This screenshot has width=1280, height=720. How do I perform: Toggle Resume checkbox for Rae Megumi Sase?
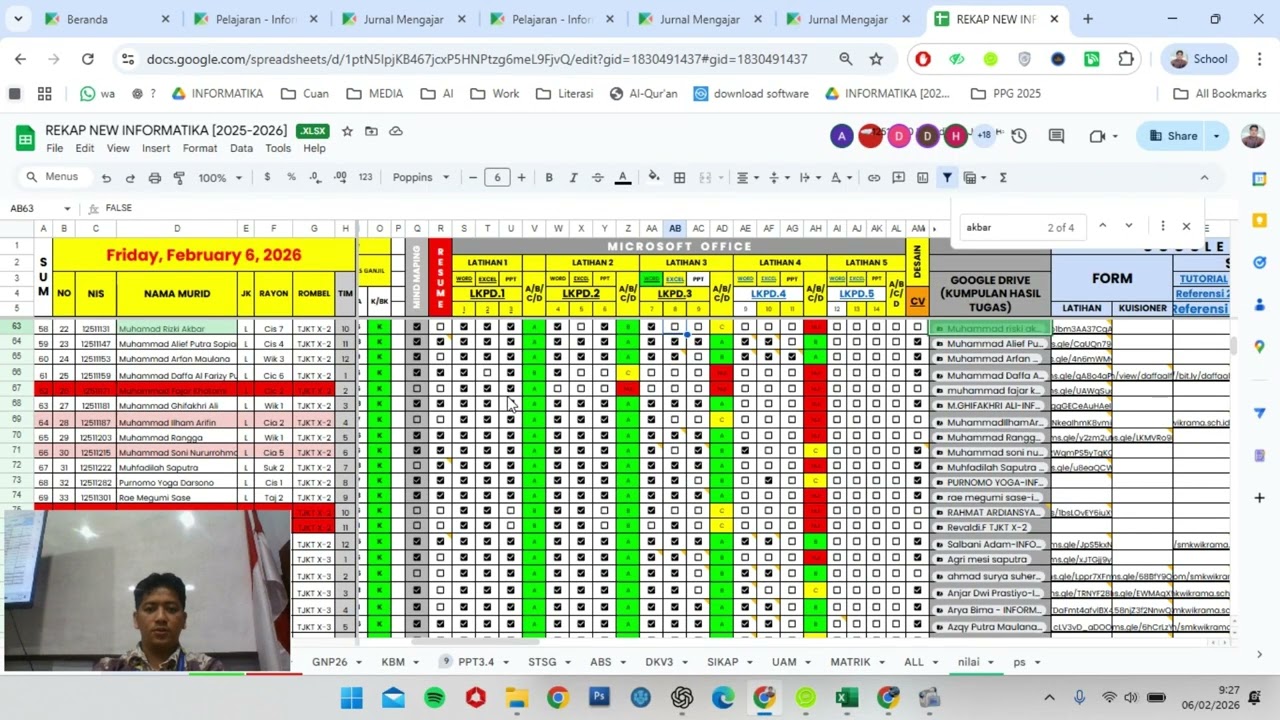click(x=440, y=497)
